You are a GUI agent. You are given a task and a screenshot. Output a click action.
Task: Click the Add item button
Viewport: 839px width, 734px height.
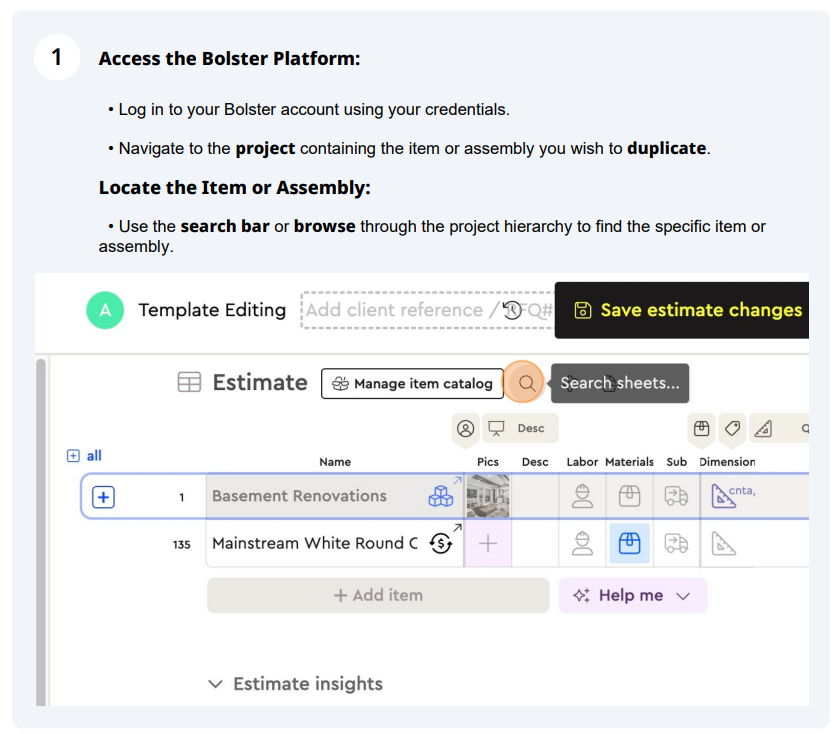tap(378, 595)
